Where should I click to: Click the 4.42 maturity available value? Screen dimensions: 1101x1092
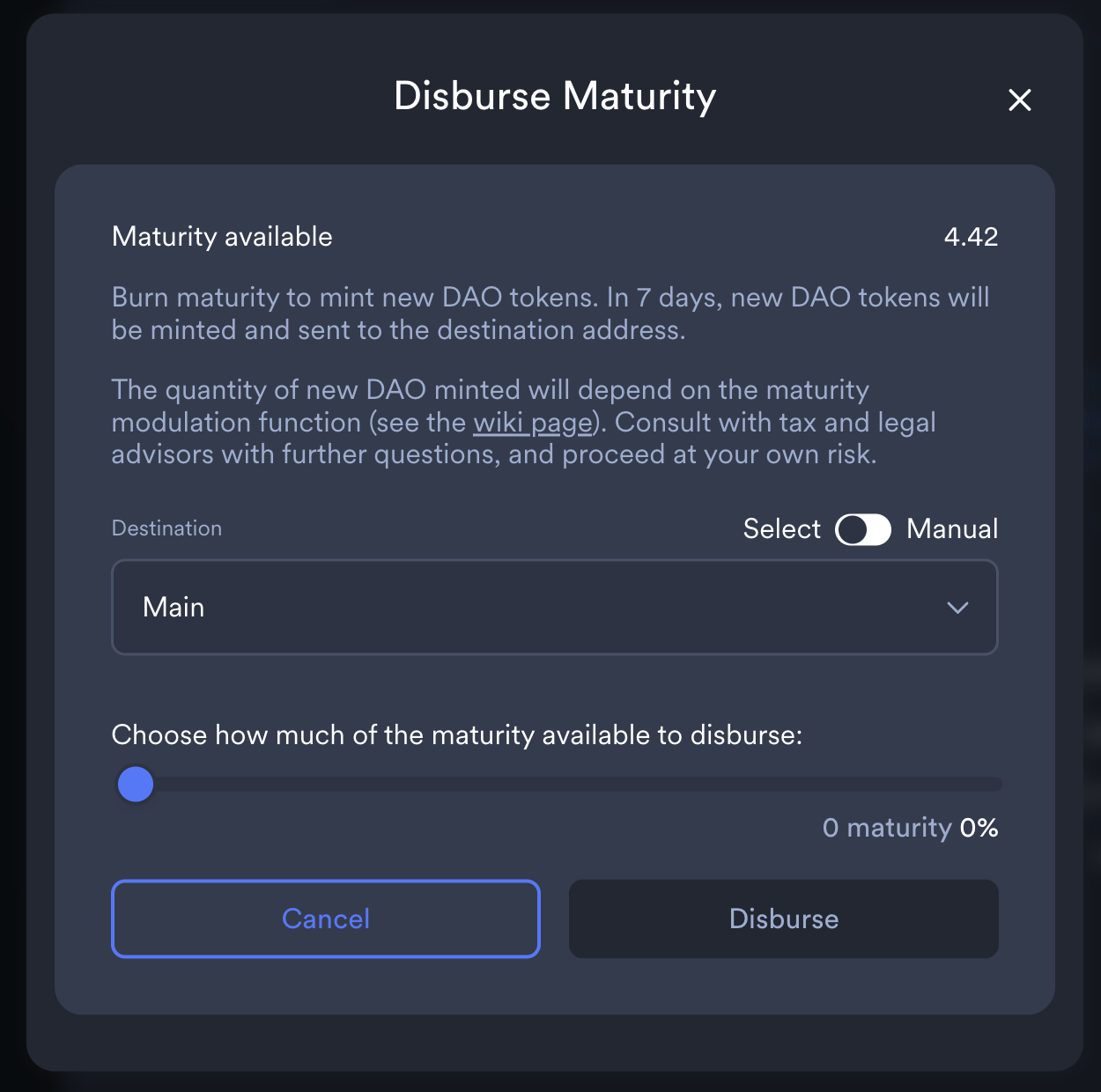pos(971,236)
